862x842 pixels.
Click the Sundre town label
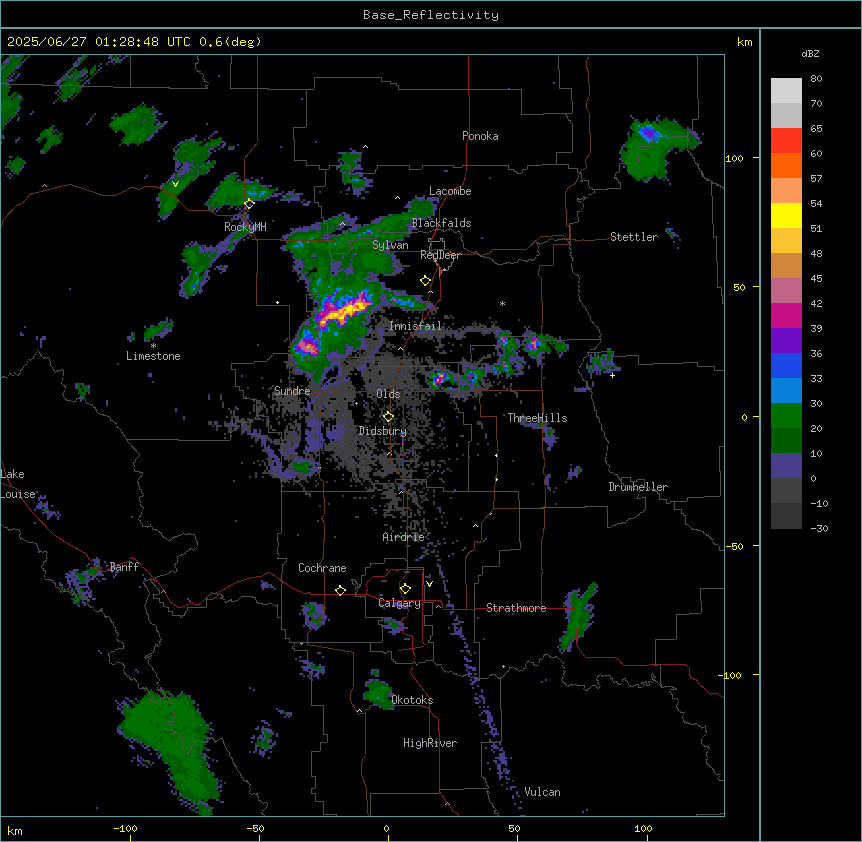coord(292,391)
